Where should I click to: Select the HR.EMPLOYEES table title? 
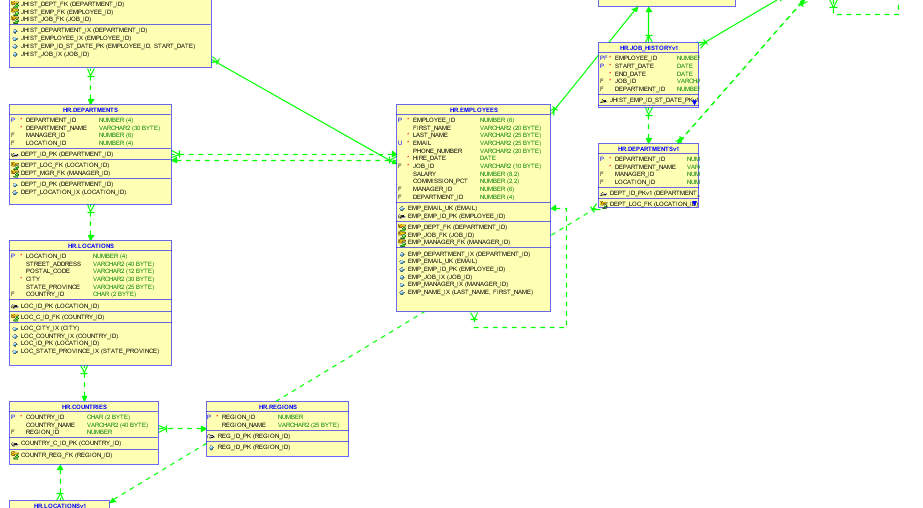[x=474, y=110]
